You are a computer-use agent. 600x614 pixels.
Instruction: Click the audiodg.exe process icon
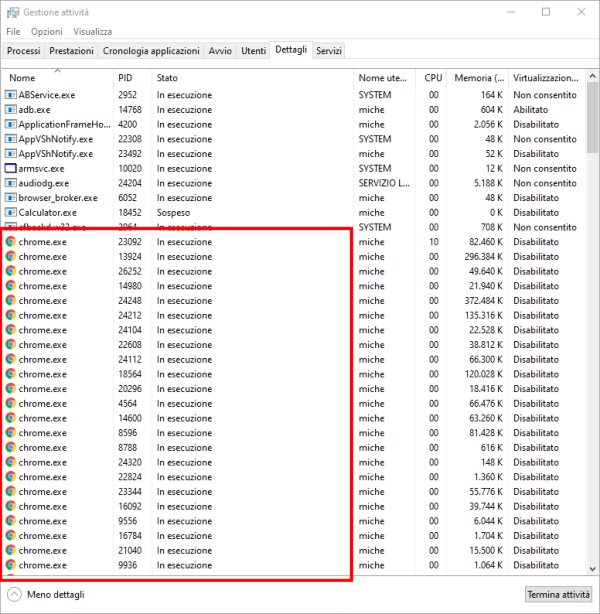coord(11,183)
